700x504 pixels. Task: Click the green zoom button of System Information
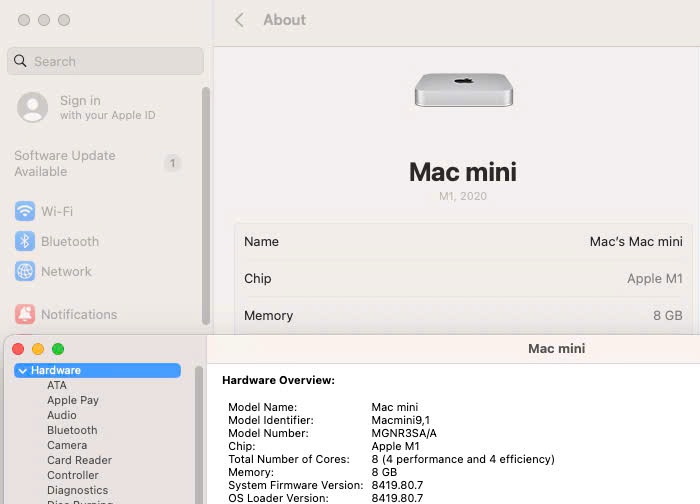coord(58,348)
